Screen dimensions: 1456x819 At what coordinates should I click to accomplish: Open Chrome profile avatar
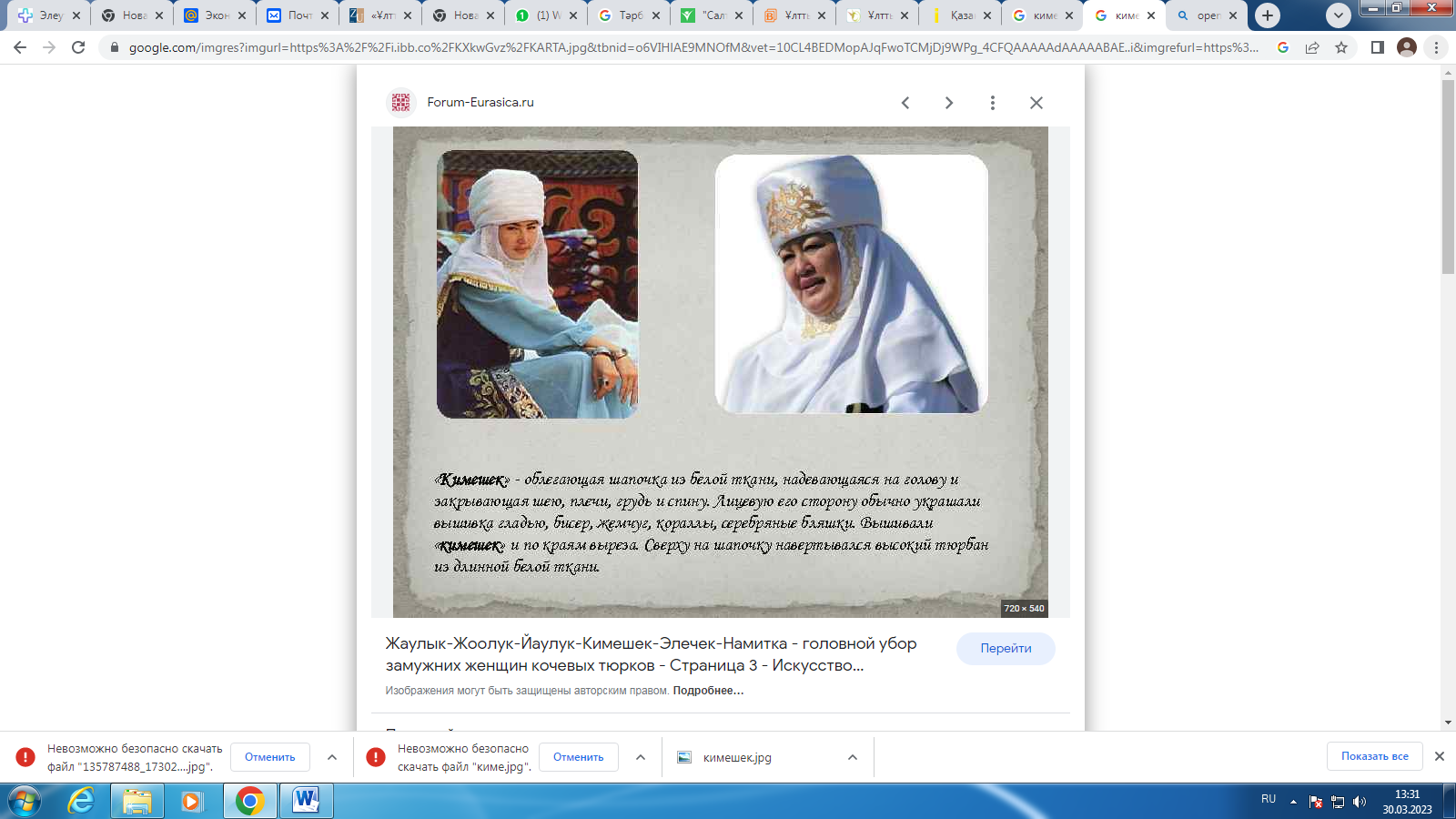[1407, 47]
